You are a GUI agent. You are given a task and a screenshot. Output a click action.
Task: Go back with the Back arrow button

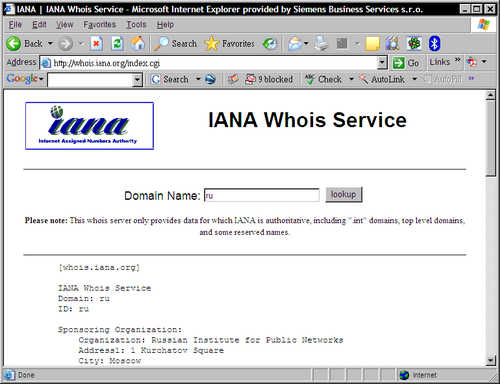(x=24, y=44)
